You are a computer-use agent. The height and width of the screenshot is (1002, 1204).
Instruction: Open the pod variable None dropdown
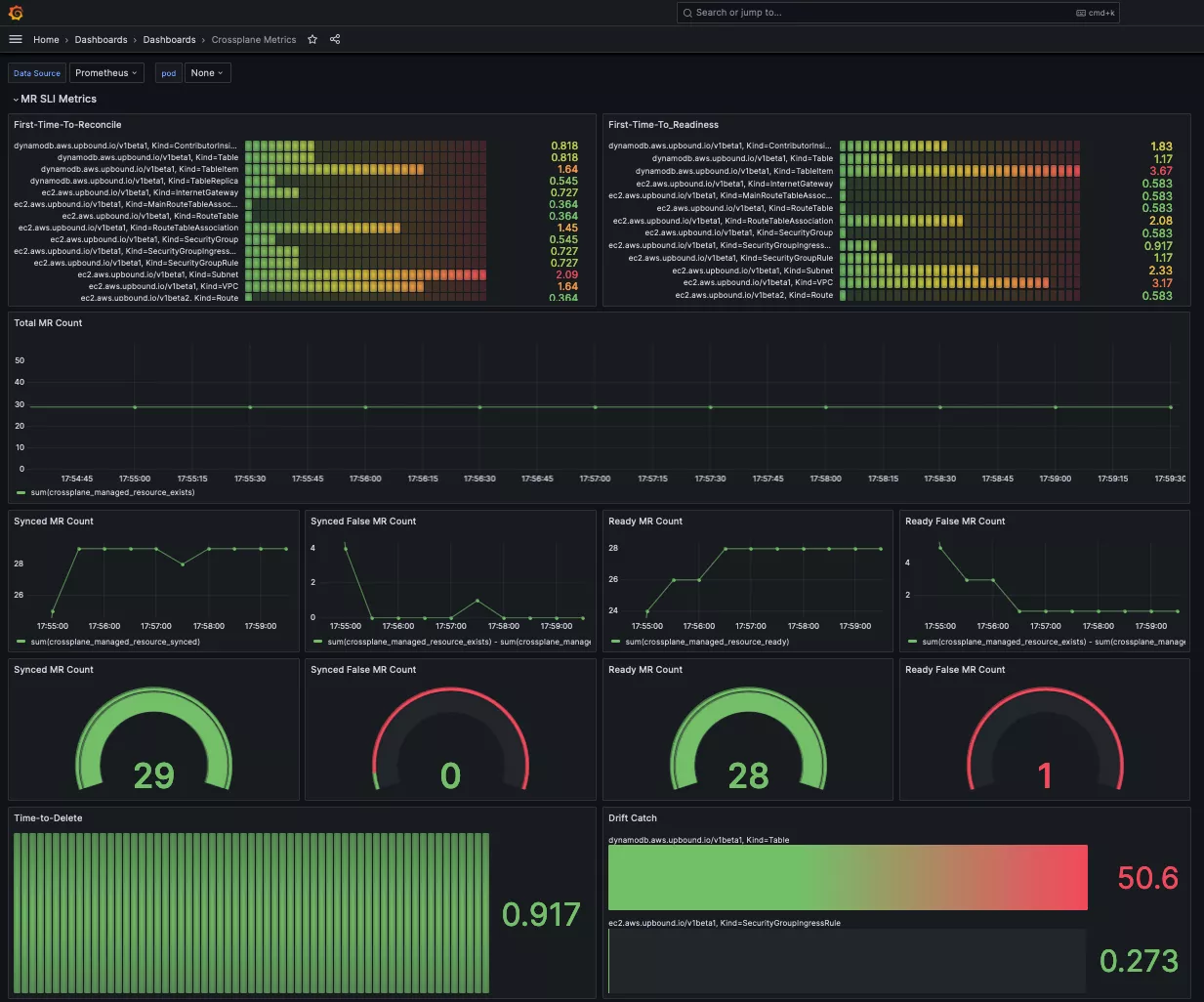pos(207,73)
